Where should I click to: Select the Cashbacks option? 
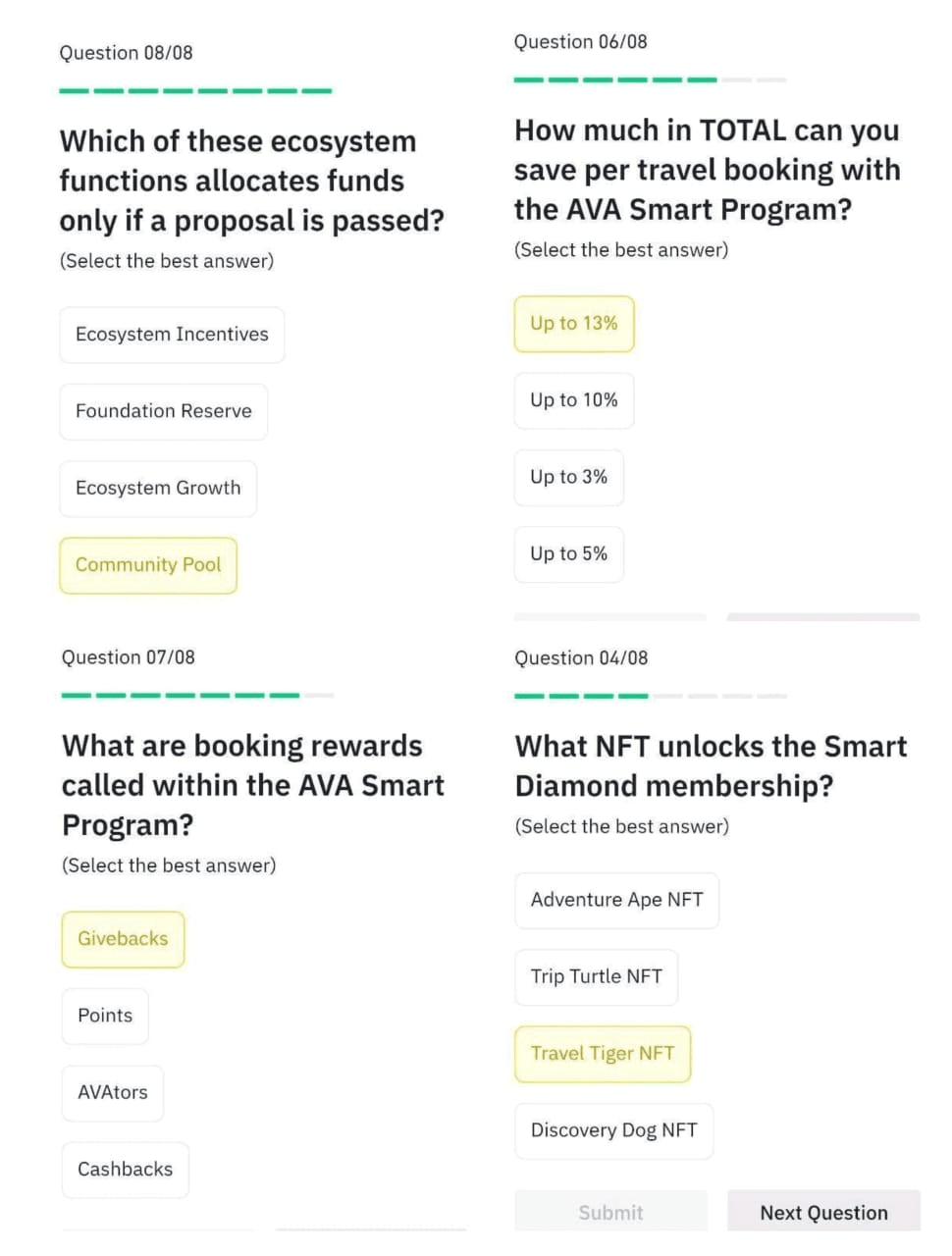(x=125, y=1170)
